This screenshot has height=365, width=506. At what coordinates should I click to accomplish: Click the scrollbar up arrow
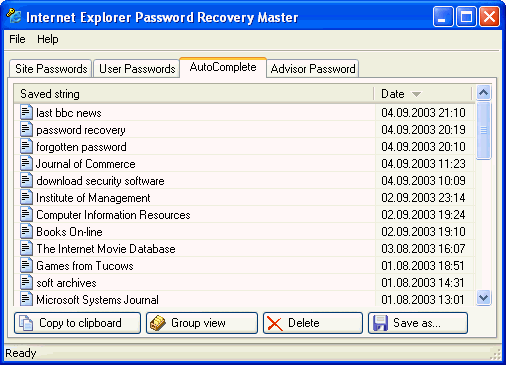coord(484,93)
